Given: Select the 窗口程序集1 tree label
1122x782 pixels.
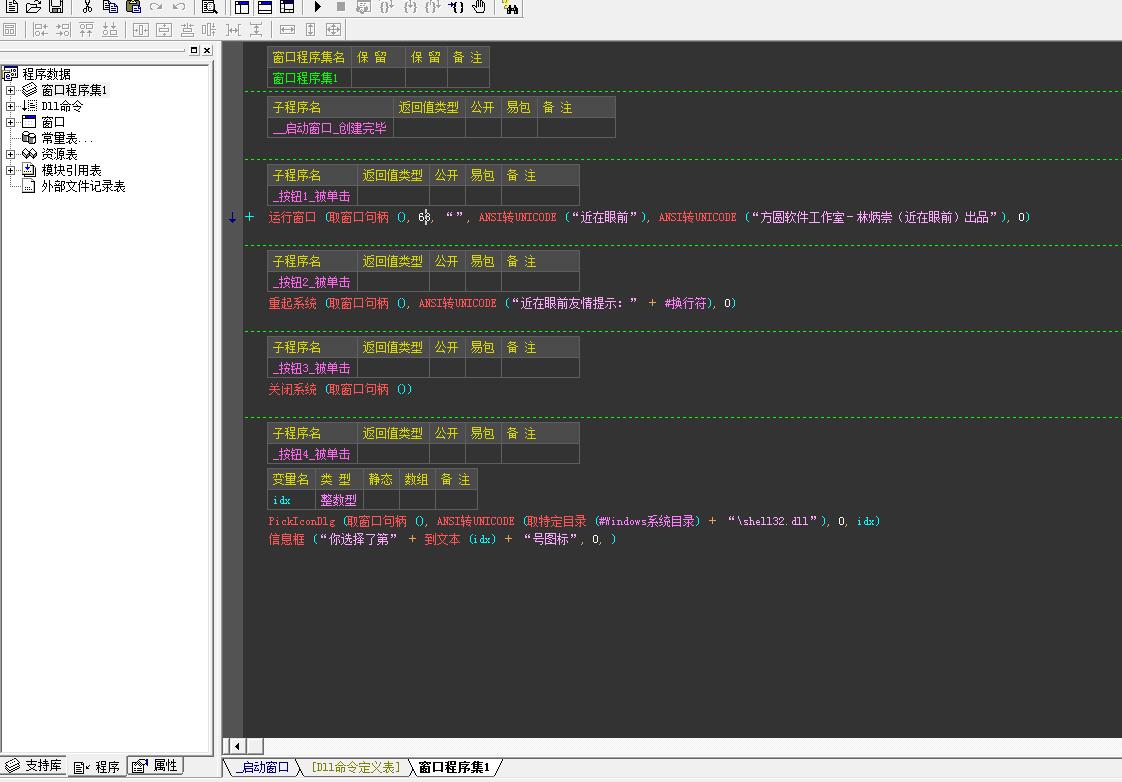Looking at the screenshot, I should tap(74, 90).
